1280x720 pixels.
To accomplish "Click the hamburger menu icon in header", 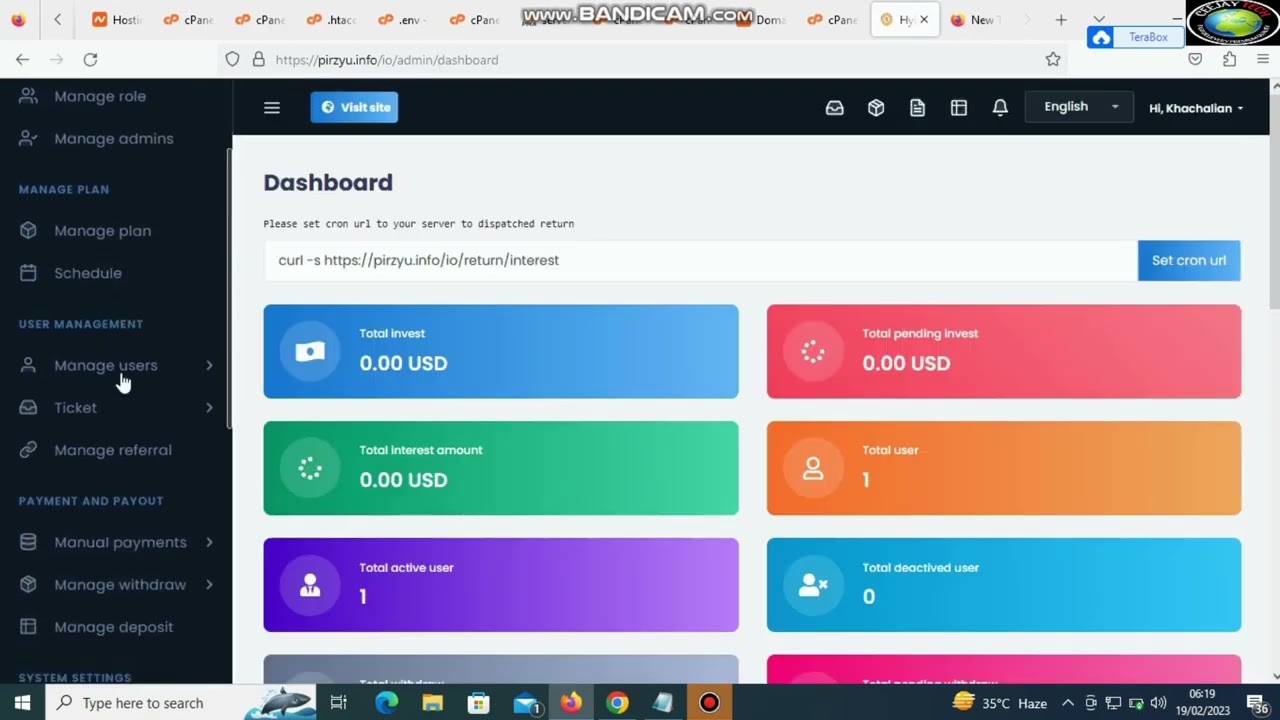I will click(x=272, y=108).
